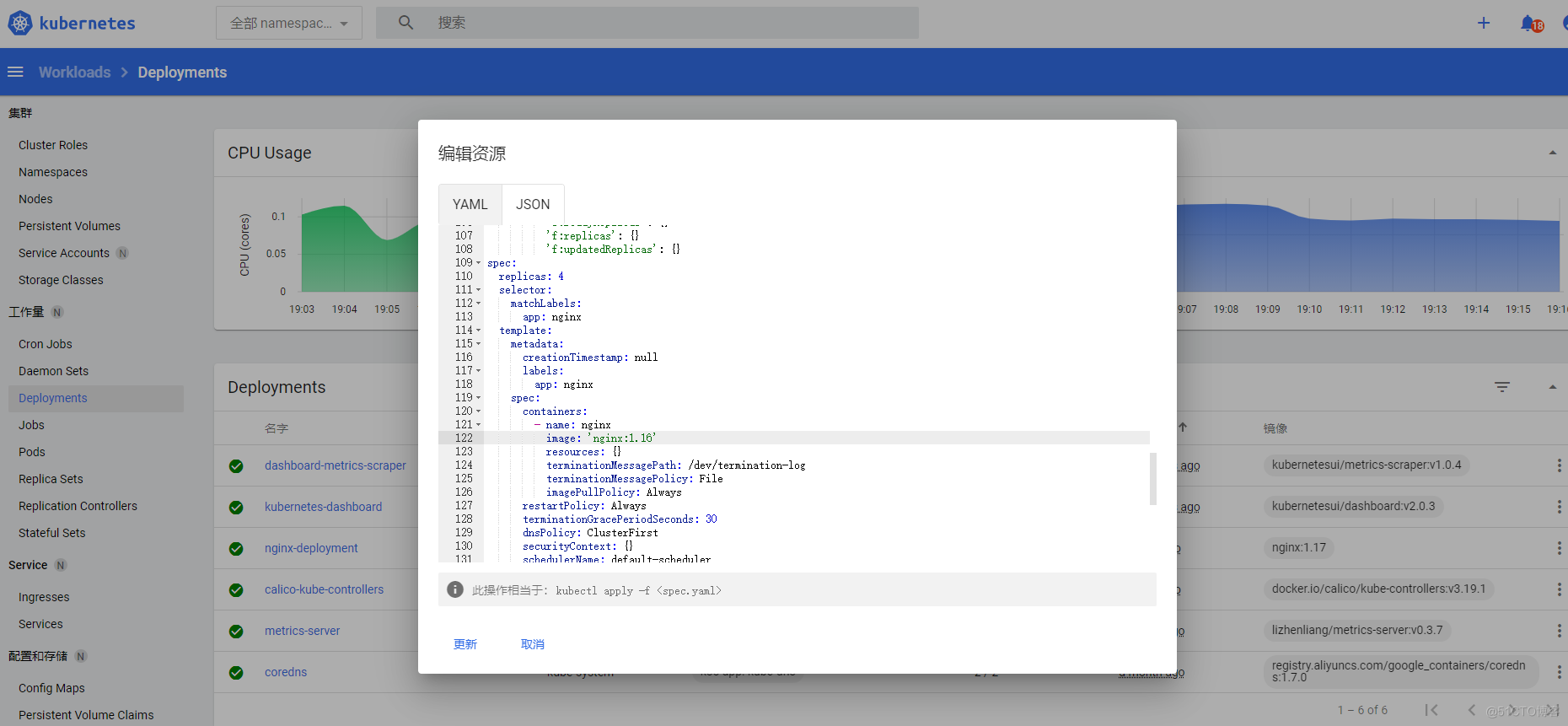Open Cluster Roles in sidebar
The width and height of the screenshot is (1568, 726).
[53, 145]
